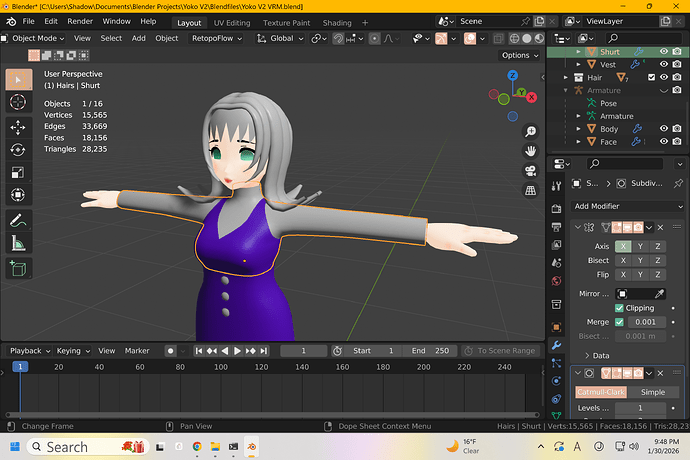The width and height of the screenshot is (690, 460).
Task: Choose the Rotate tool
Action: [x=18, y=150]
